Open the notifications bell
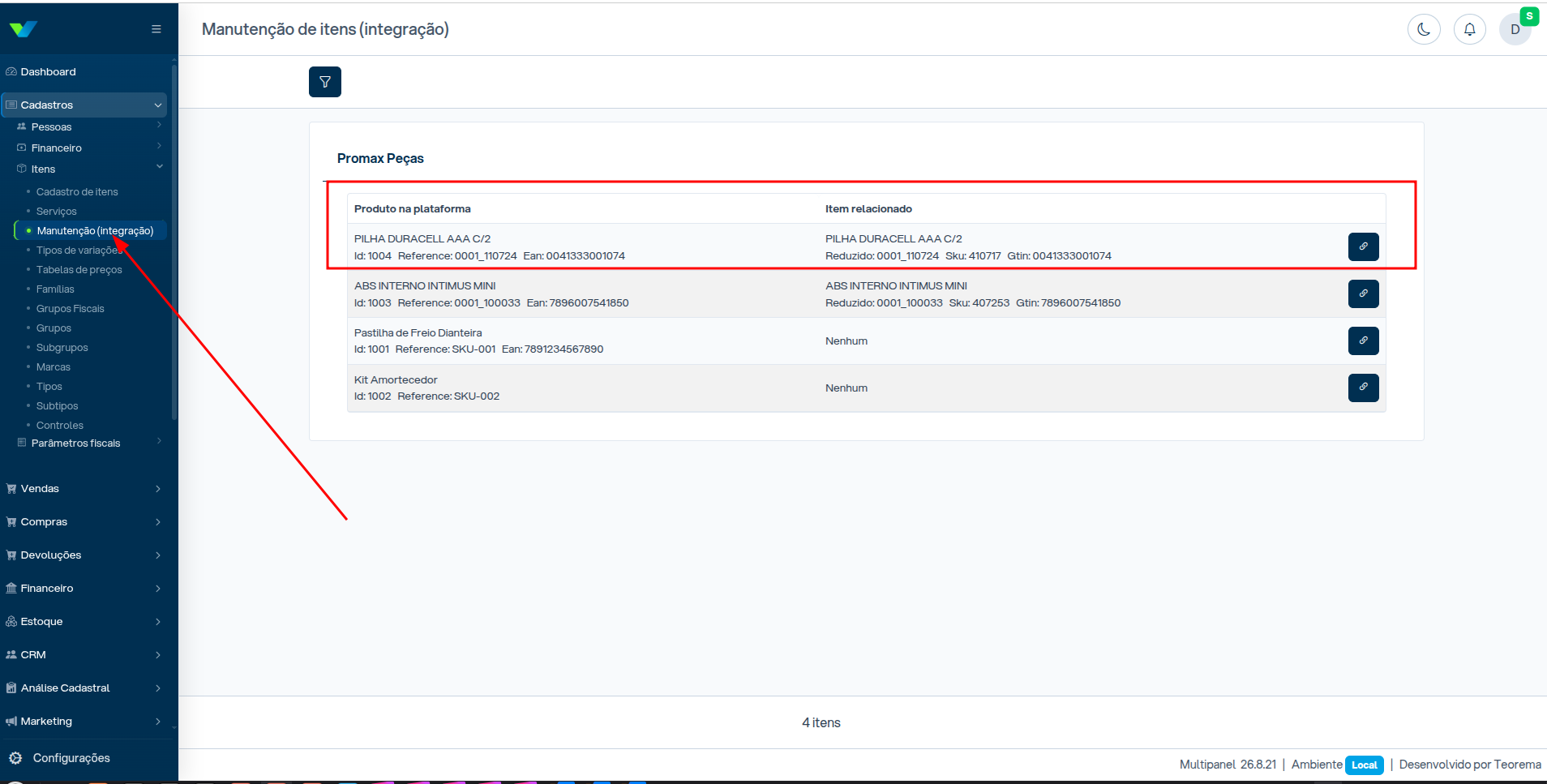The image size is (1547, 784). pyautogui.click(x=1469, y=29)
